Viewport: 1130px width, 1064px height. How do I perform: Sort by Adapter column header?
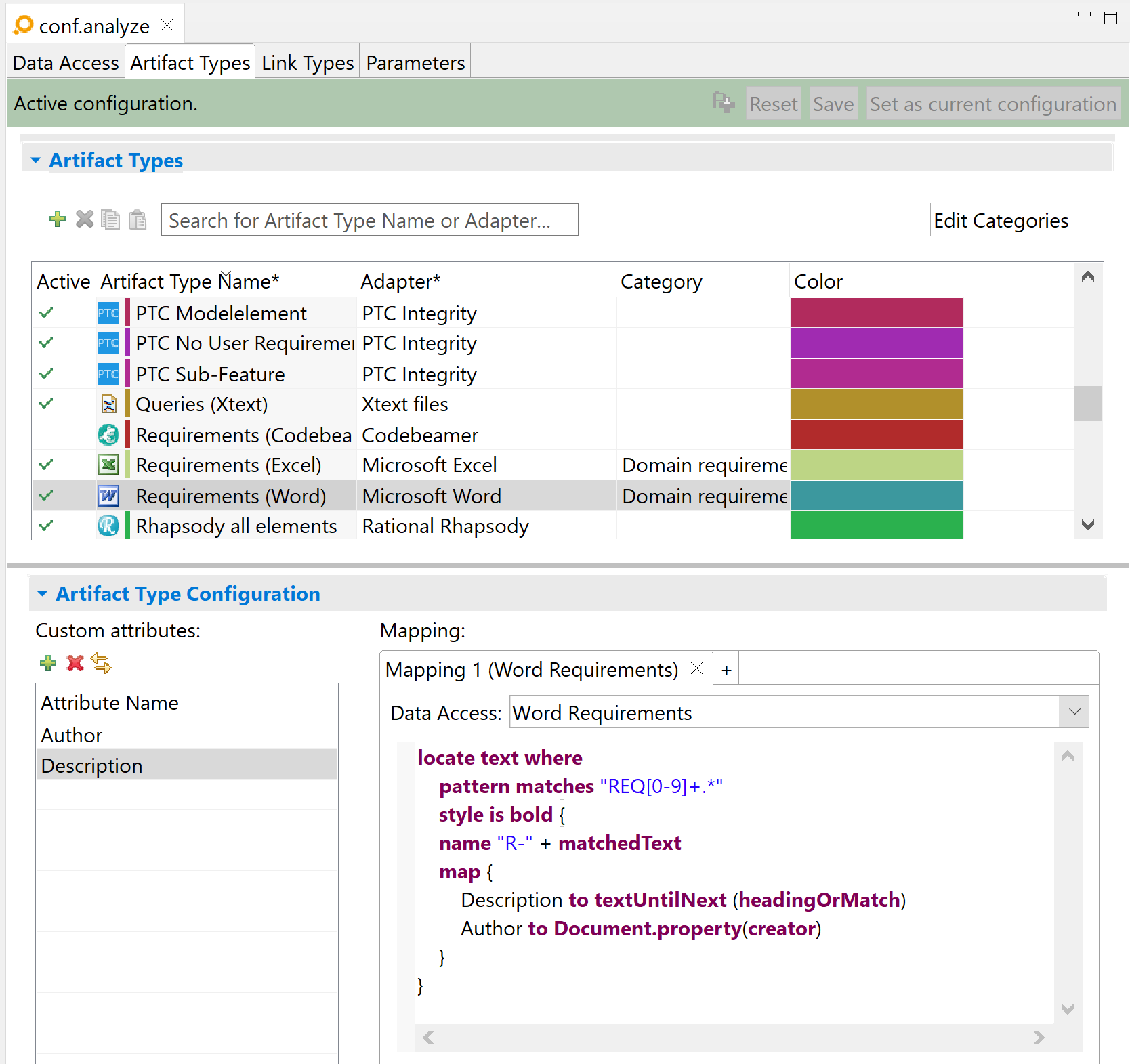coord(486,281)
